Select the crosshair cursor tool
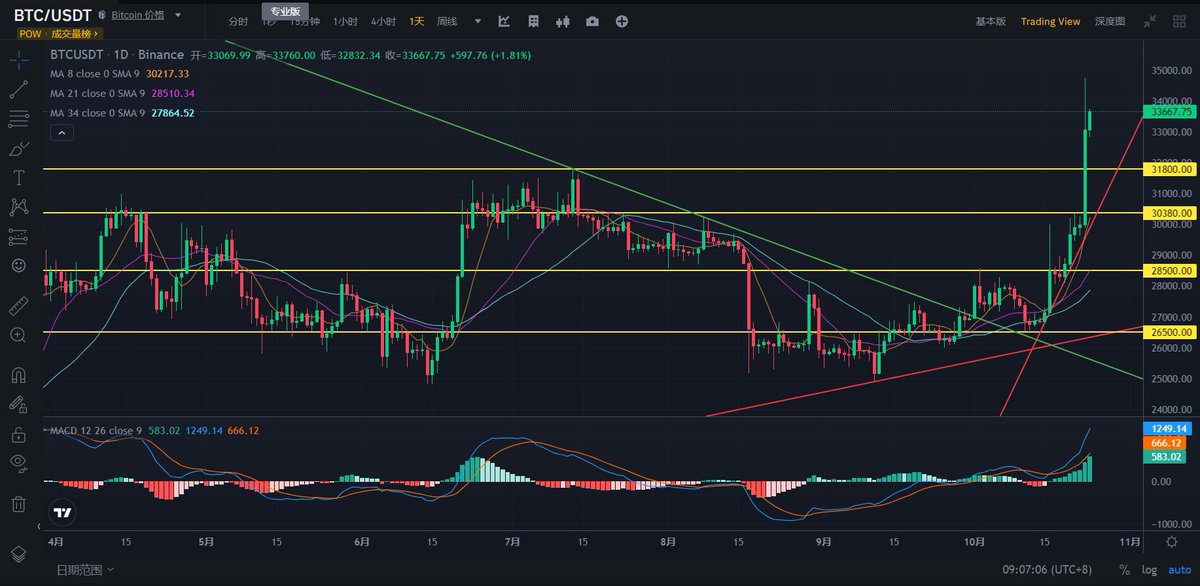 [x=18, y=60]
